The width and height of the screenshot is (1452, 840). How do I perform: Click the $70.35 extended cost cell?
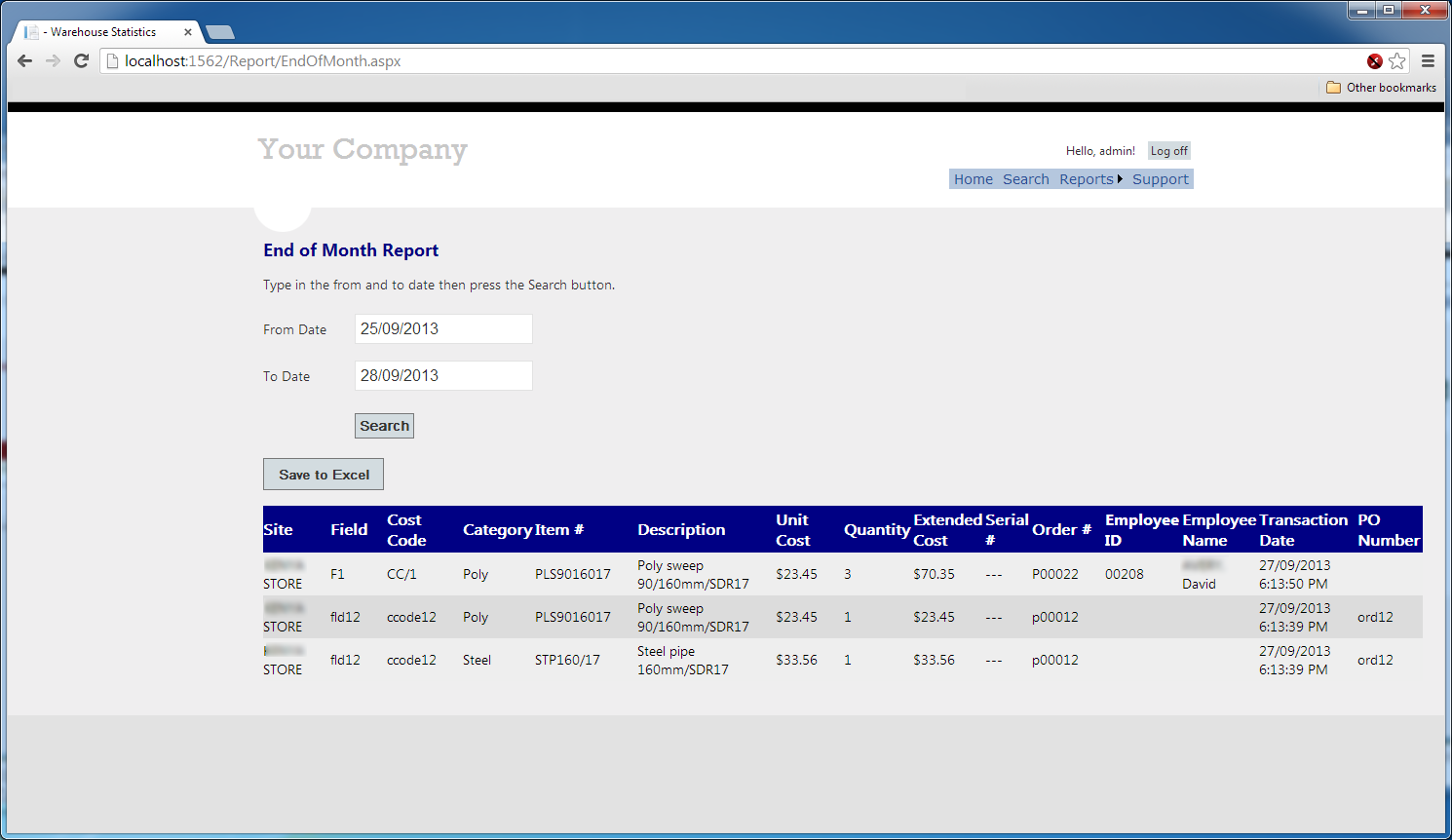(x=934, y=574)
